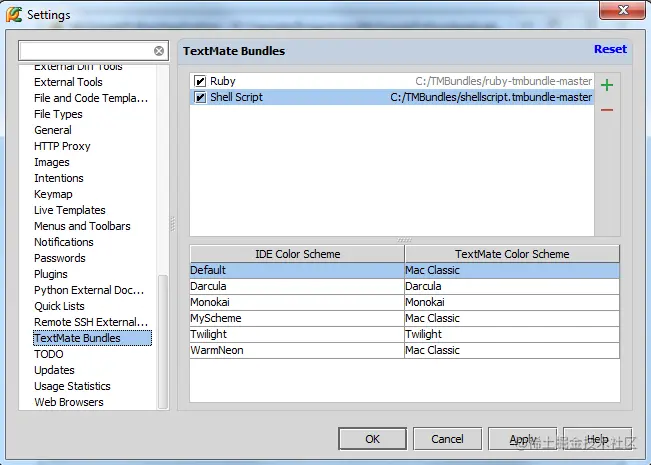Select Intentions in the list
Image resolution: width=651 pixels, height=465 pixels.
(59, 178)
